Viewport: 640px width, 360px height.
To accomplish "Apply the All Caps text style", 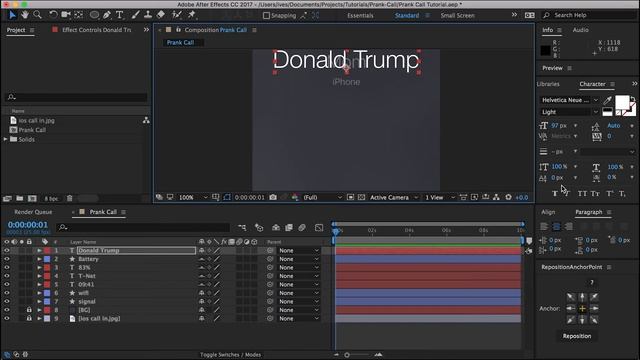I will (582, 193).
